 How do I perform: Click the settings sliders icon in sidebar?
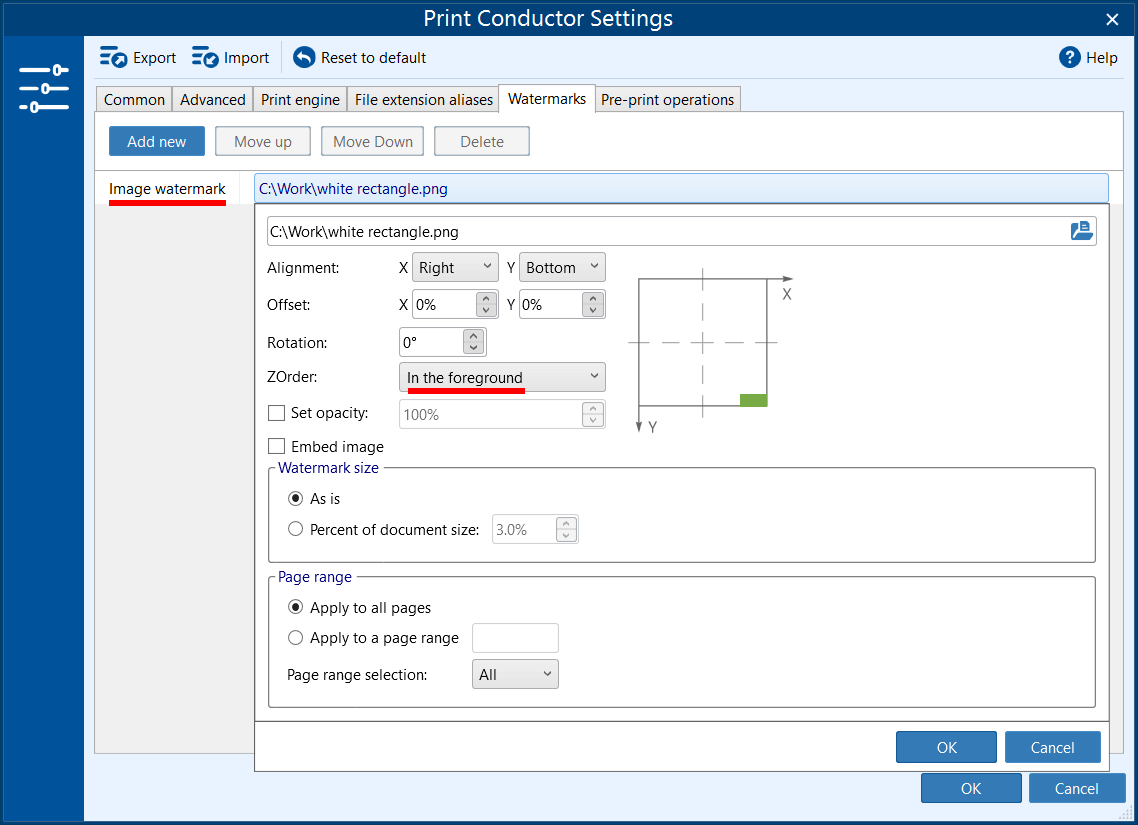click(x=43, y=88)
